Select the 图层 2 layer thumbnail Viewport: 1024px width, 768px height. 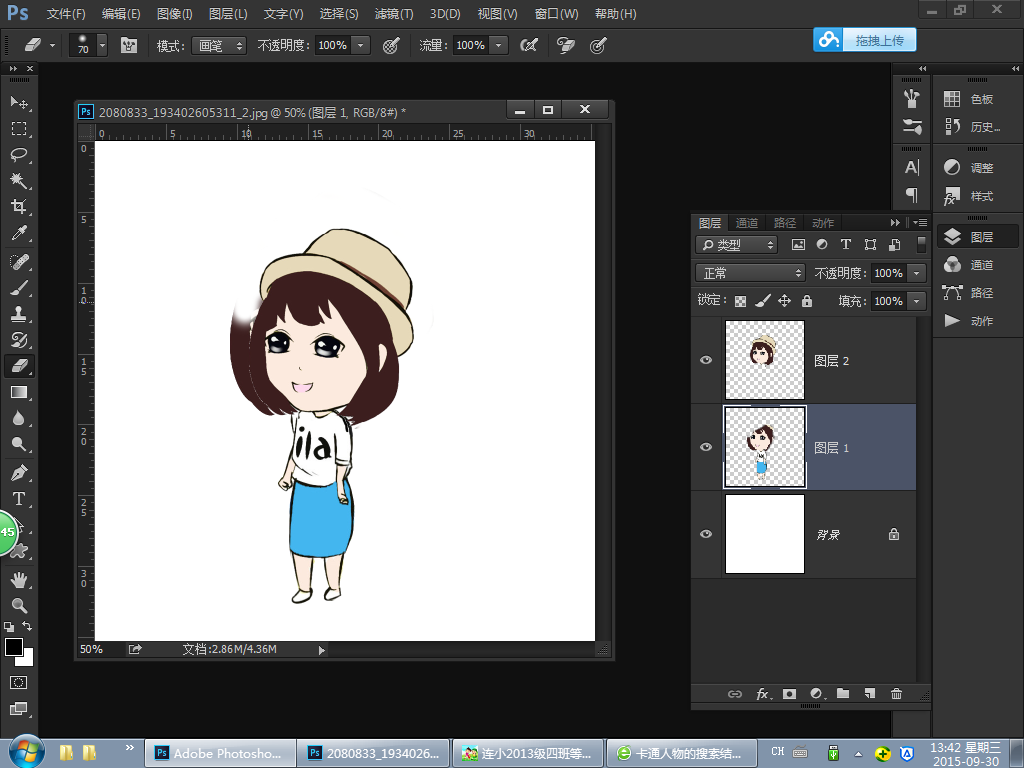click(x=765, y=360)
